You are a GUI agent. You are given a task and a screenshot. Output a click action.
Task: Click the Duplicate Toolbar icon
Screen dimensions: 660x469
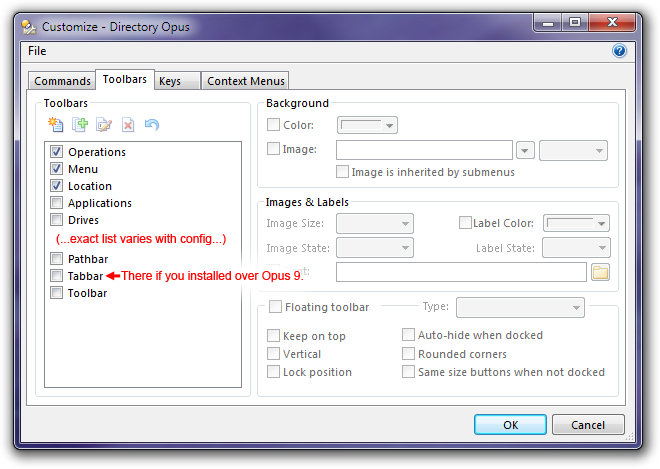[x=80, y=125]
